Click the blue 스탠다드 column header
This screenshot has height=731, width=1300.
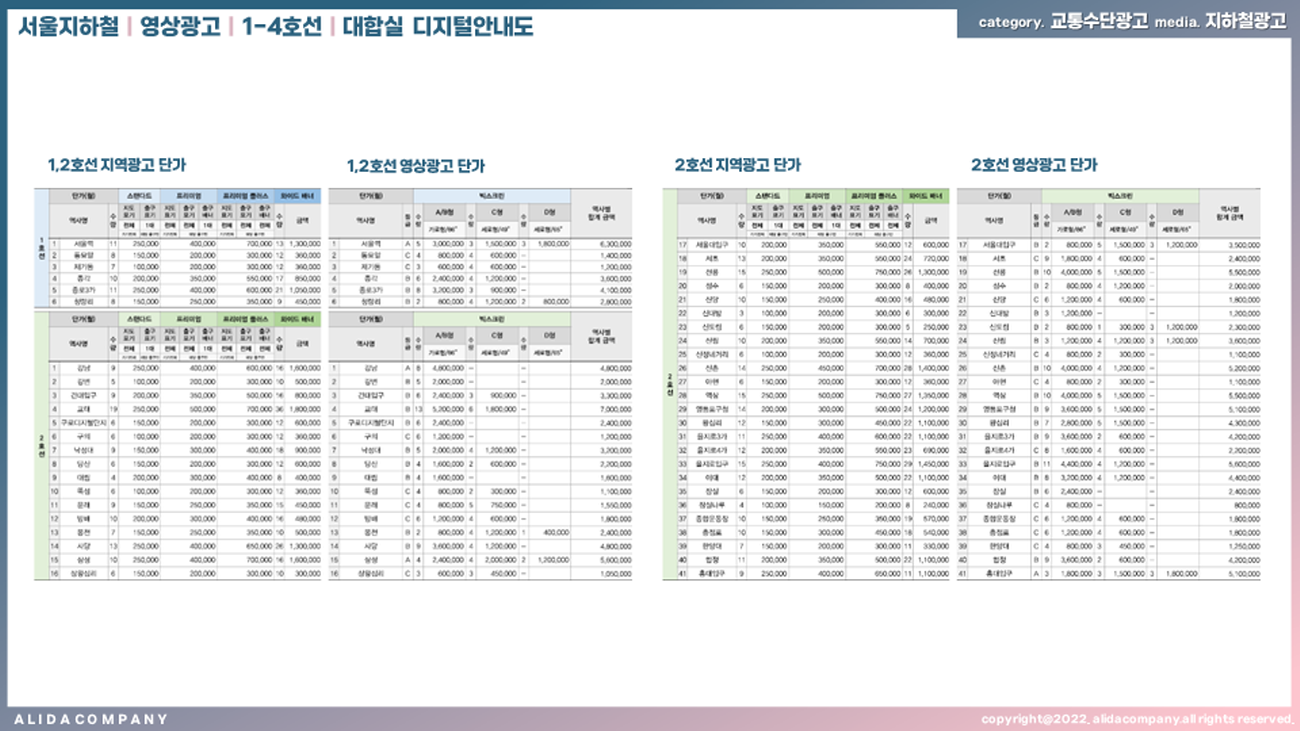140,196
